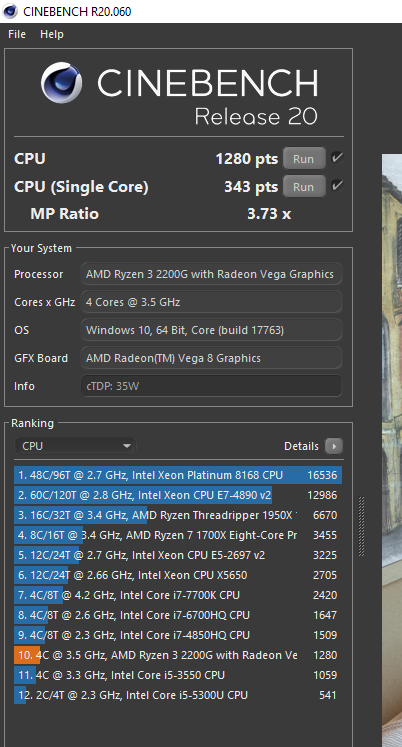Click the render preview image
The width and height of the screenshot is (402, 747).
(x=392, y=450)
